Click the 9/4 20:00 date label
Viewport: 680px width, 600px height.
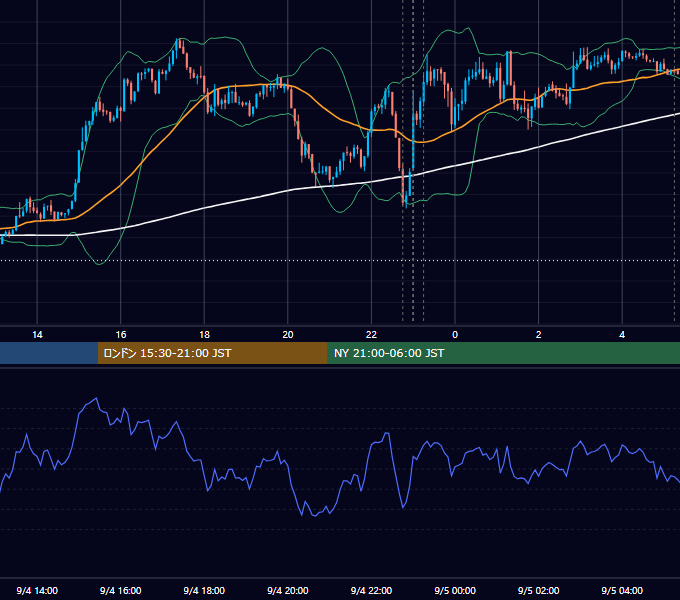[x=288, y=590]
